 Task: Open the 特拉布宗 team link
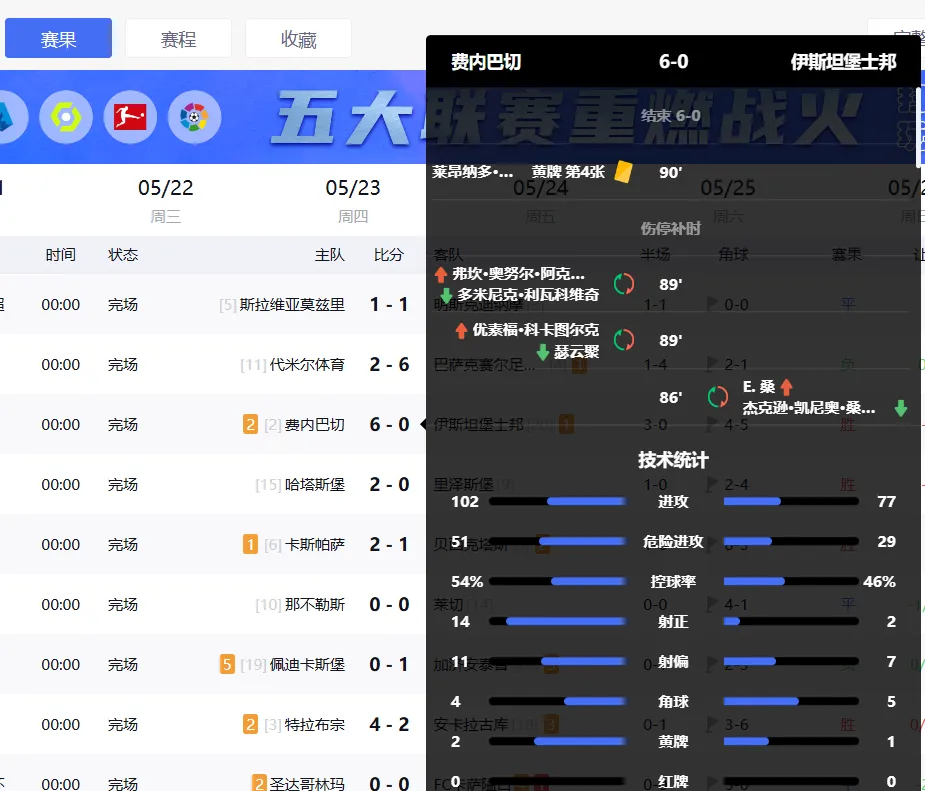[314, 724]
